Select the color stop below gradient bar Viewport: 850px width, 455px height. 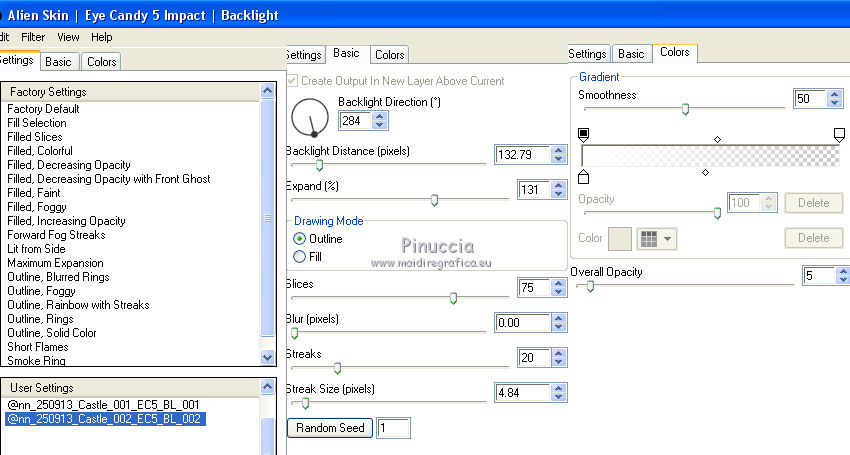point(583,176)
